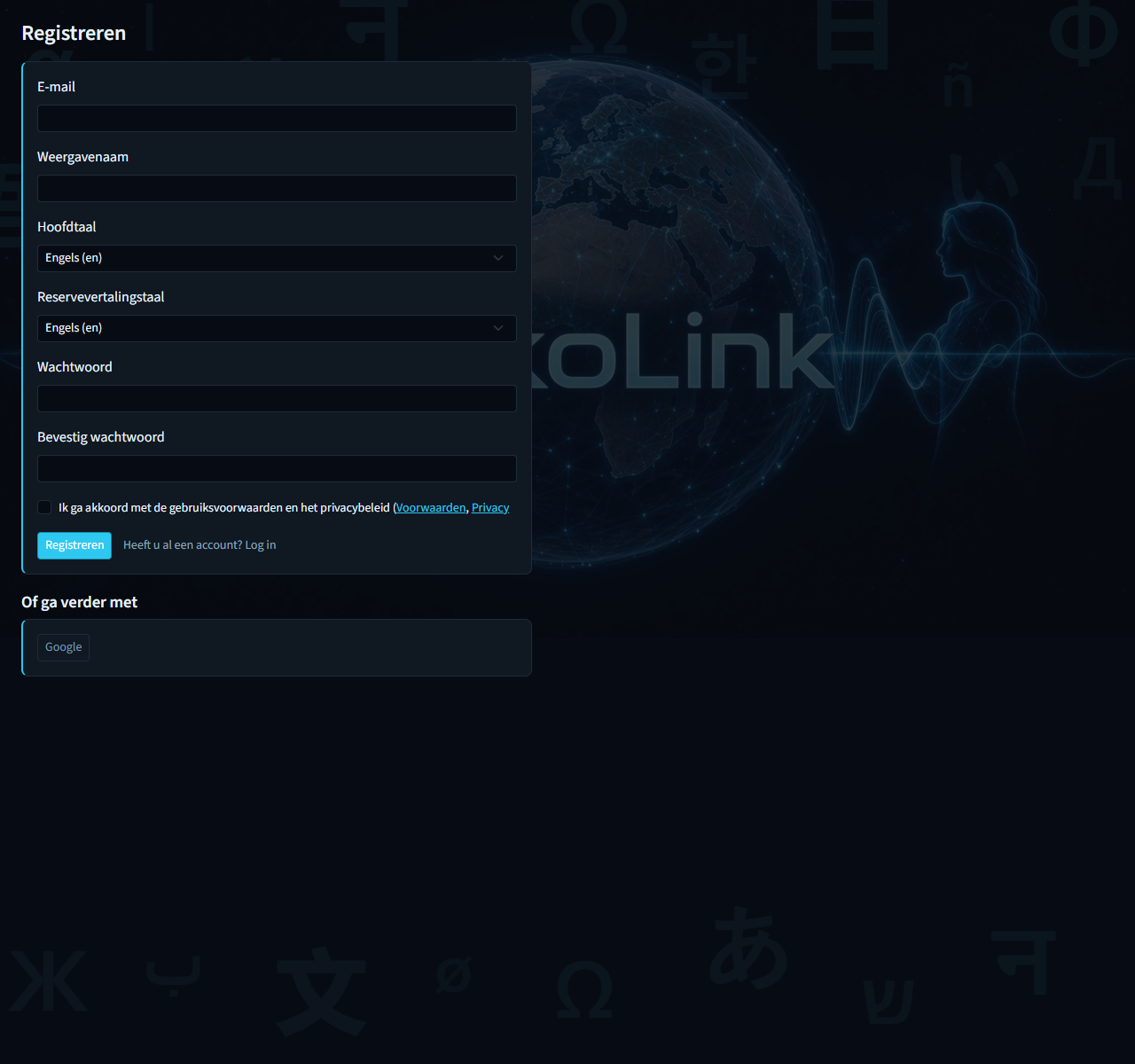Open the Voorwaarden link
The image size is (1135, 1064).
[431, 507]
